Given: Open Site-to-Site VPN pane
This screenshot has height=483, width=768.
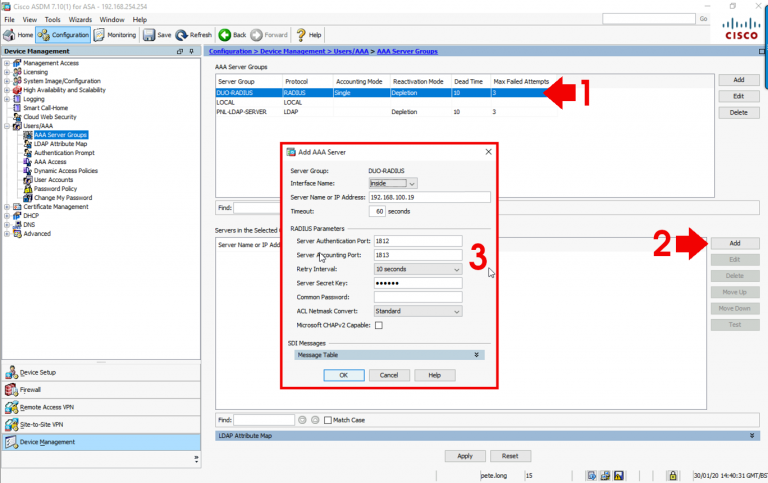Looking at the screenshot, I should pos(101,425).
